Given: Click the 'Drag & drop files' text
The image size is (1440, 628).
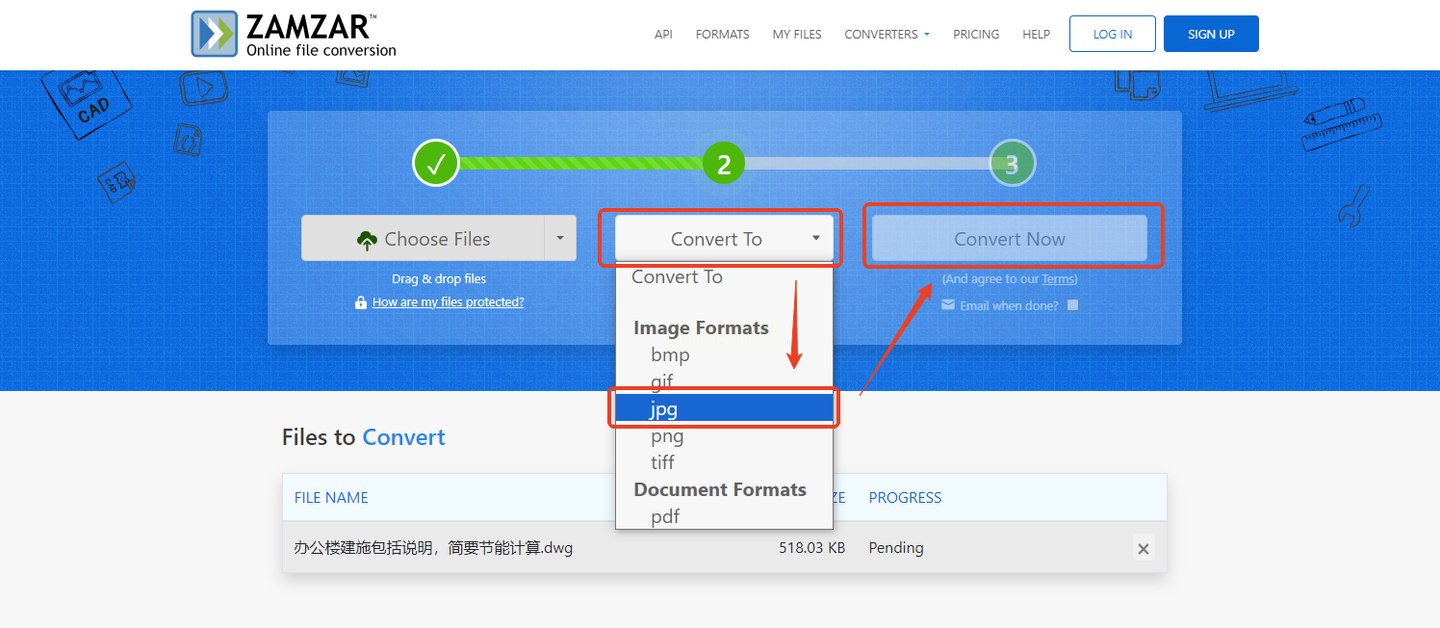Looking at the screenshot, I should click(x=439, y=279).
